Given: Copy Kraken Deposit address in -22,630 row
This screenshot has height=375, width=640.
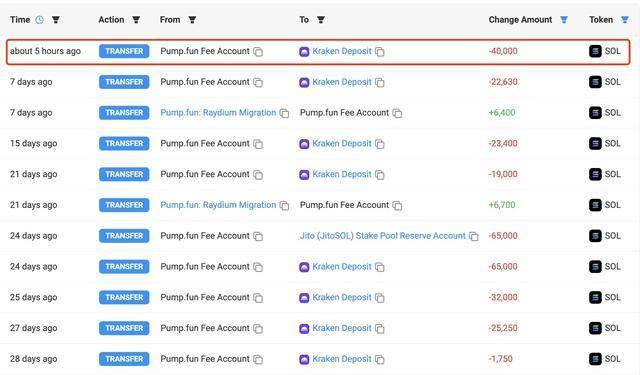Looking at the screenshot, I should tap(380, 82).
